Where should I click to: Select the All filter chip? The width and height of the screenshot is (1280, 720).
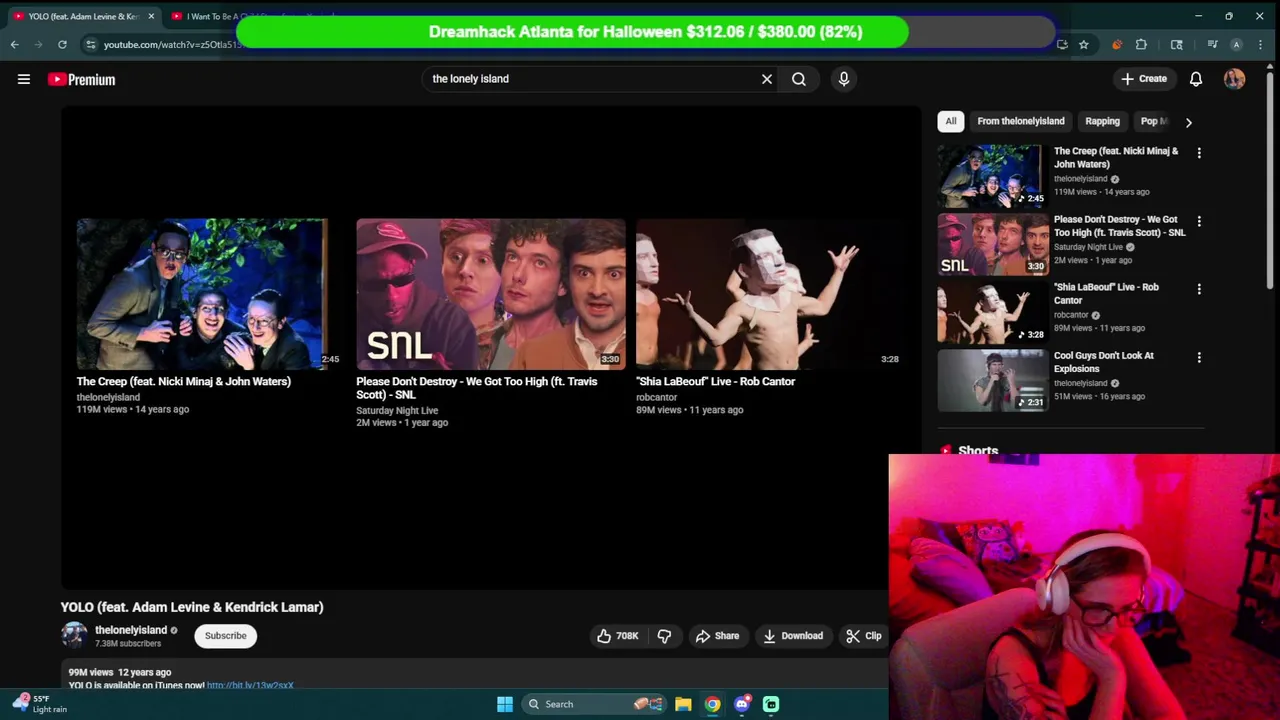951,121
